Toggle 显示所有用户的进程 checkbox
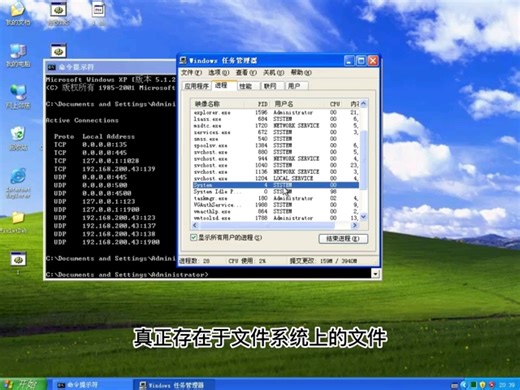The height and width of the screenshot is (390, 520). click(193, 237)
